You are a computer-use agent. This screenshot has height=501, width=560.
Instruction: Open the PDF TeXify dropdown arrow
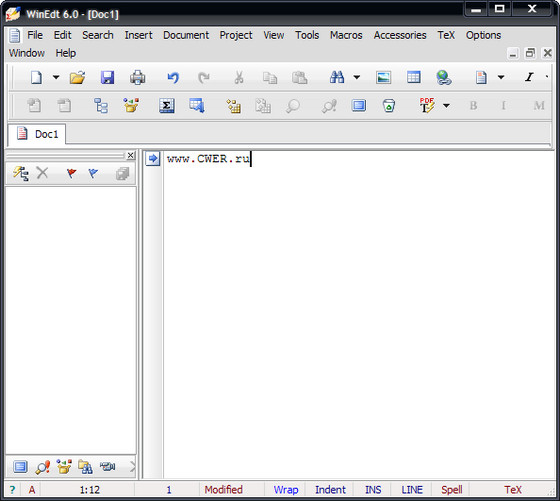pyautogui.click(x=446, y=106)
